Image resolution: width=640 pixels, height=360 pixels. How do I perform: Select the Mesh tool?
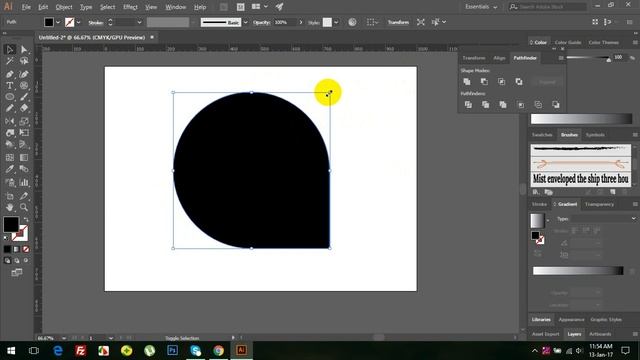[10, 158]
